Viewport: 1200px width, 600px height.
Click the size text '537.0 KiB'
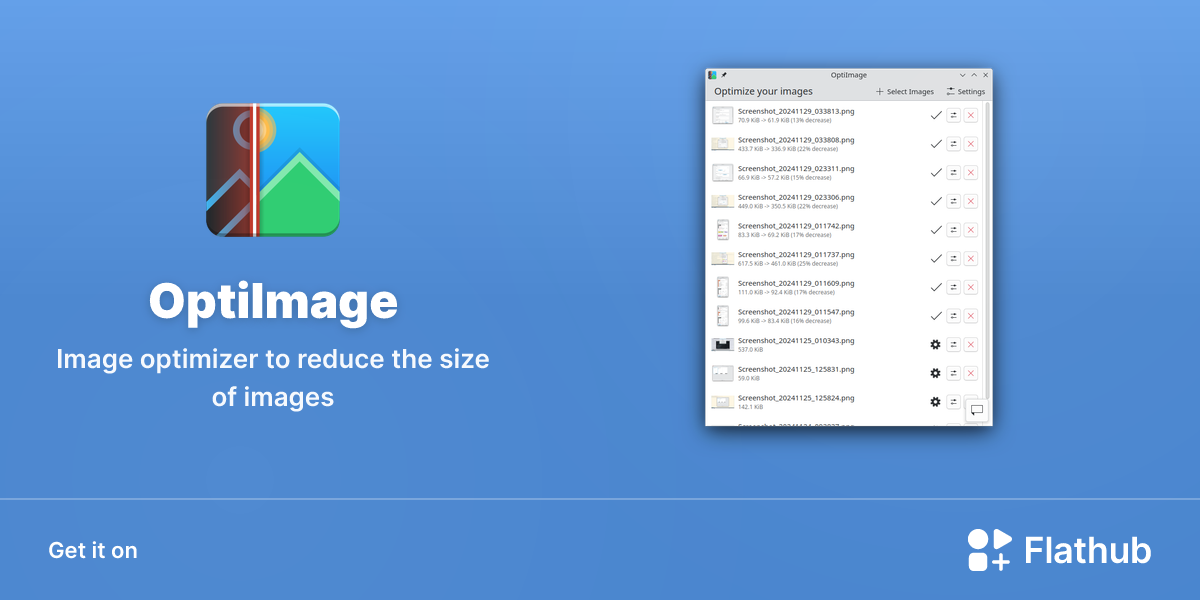(x=751, y=350)
